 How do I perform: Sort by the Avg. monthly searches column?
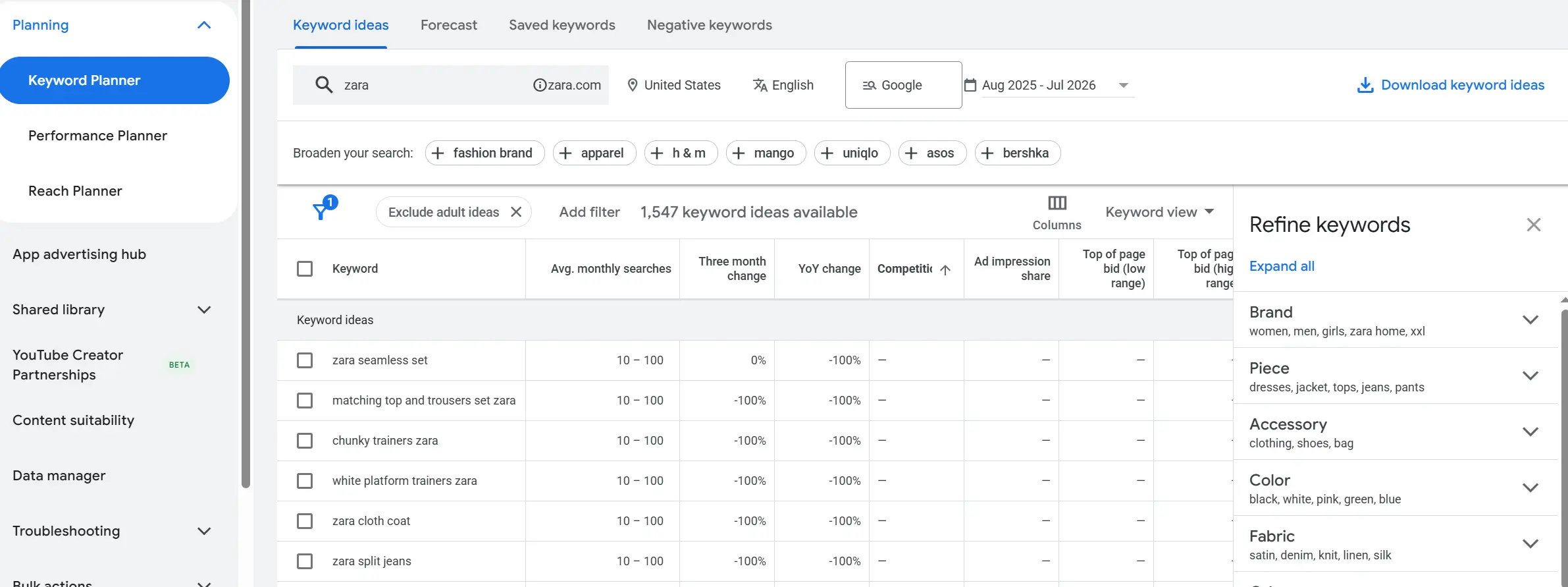[x=611, y=269]
